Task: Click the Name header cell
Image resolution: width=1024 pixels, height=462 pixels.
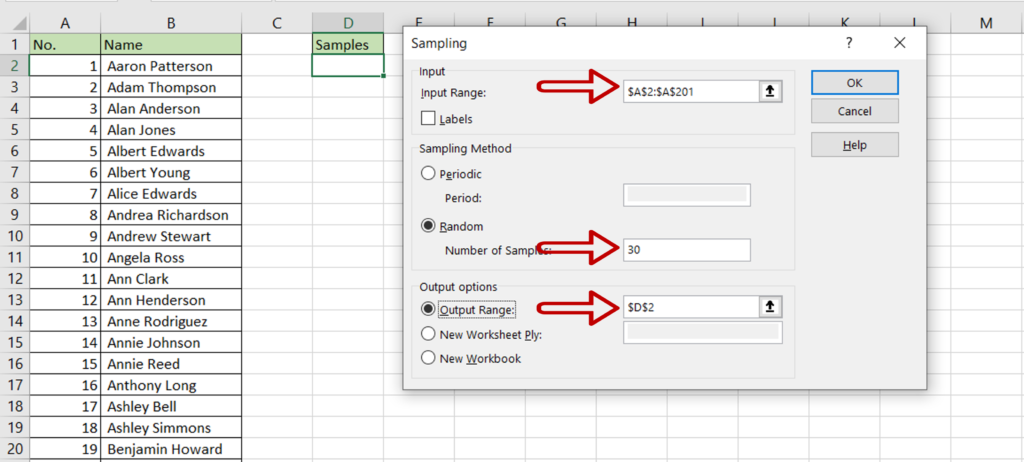Action: [x=171, y=44]
